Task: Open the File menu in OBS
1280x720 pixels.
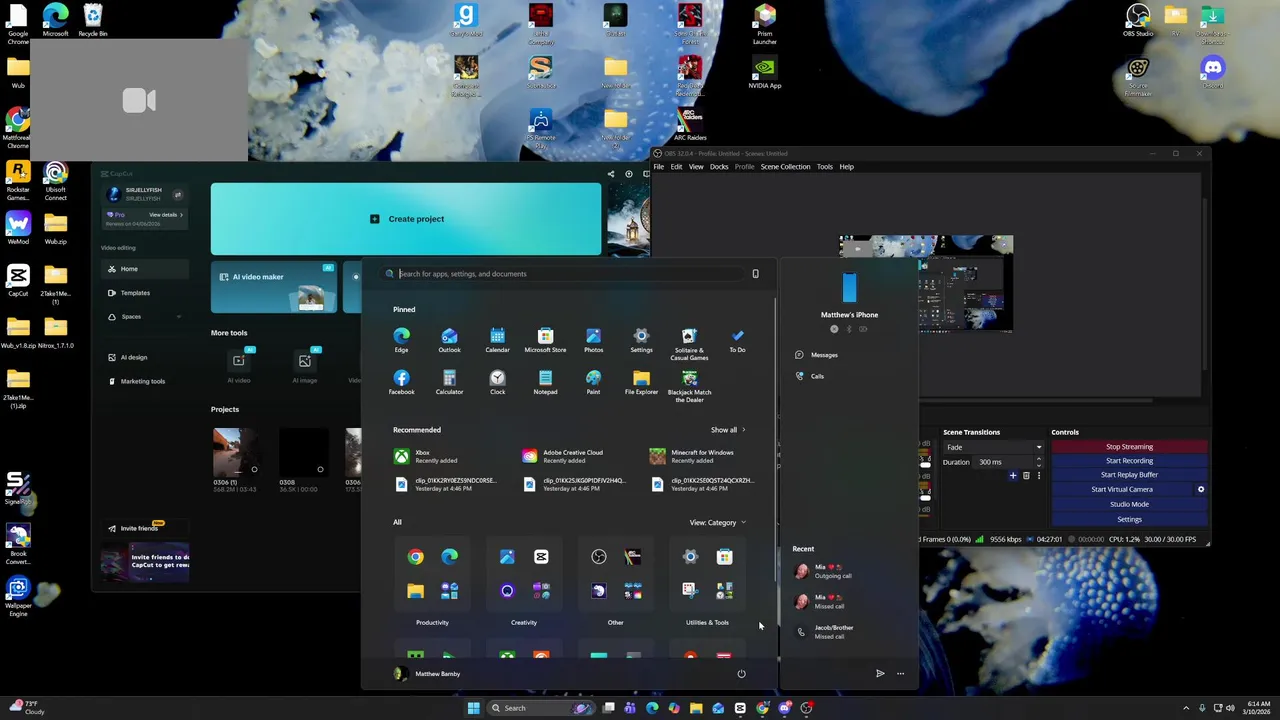Action: coord(659,167)
